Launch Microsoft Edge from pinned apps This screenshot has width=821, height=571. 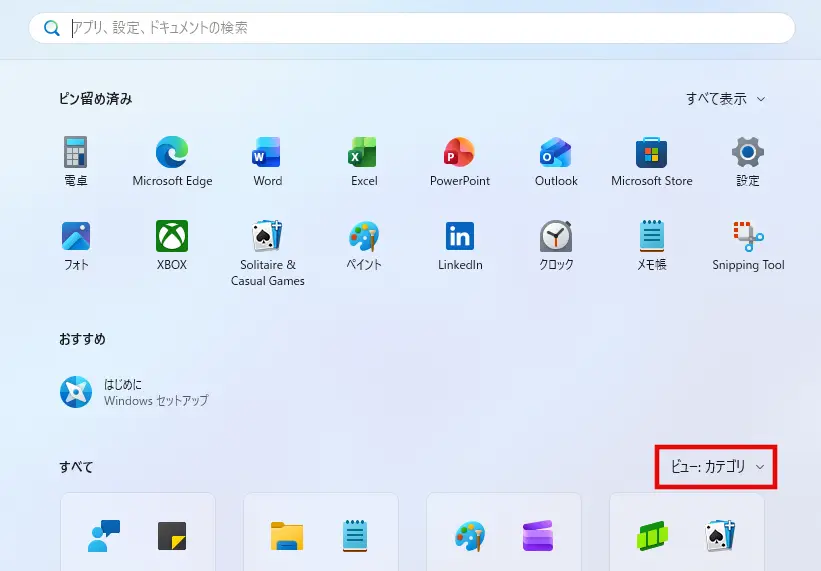tap(172, 162)
